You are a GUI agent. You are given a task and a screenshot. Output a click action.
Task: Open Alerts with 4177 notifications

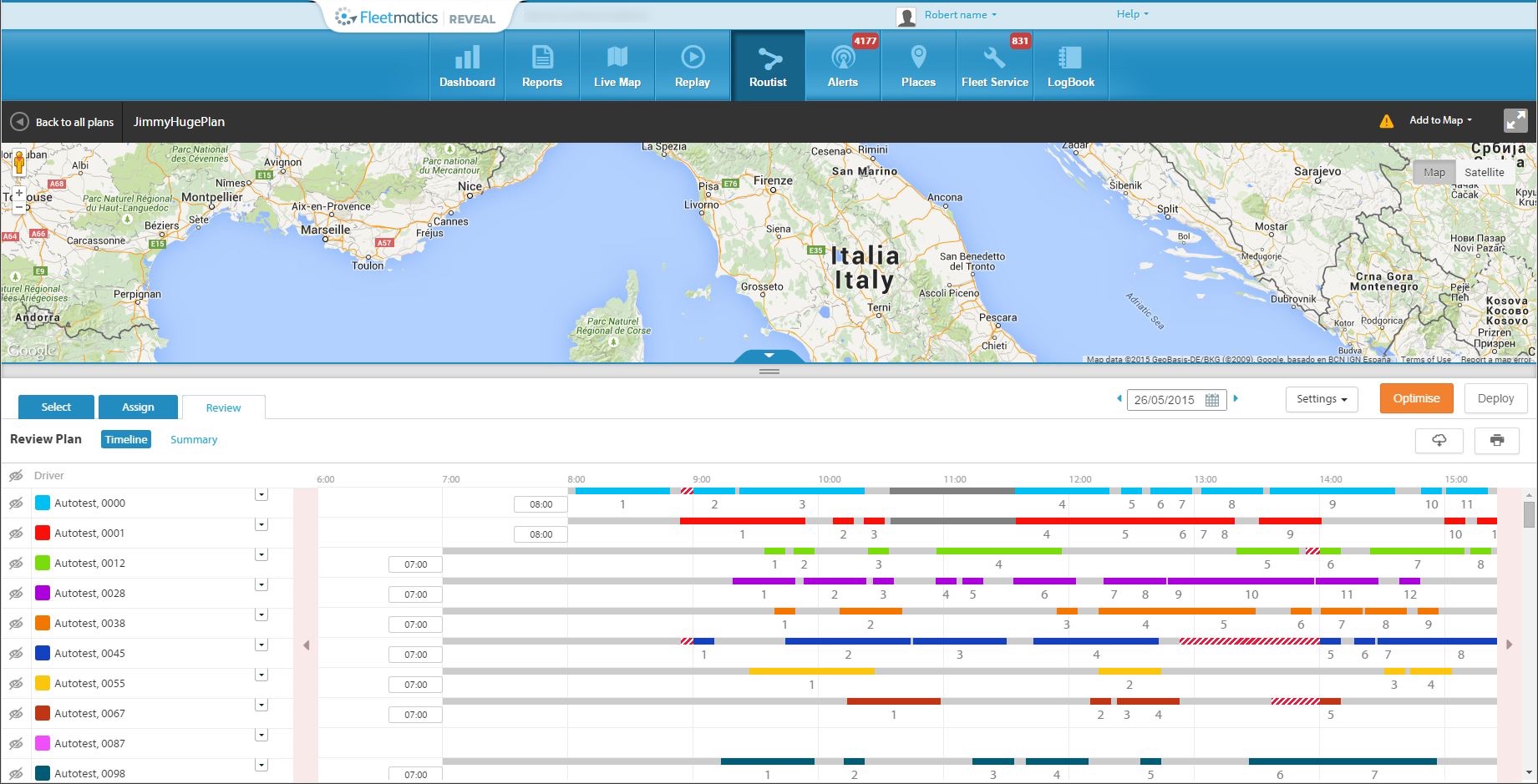pyautogui.click(x=843, y=66)
